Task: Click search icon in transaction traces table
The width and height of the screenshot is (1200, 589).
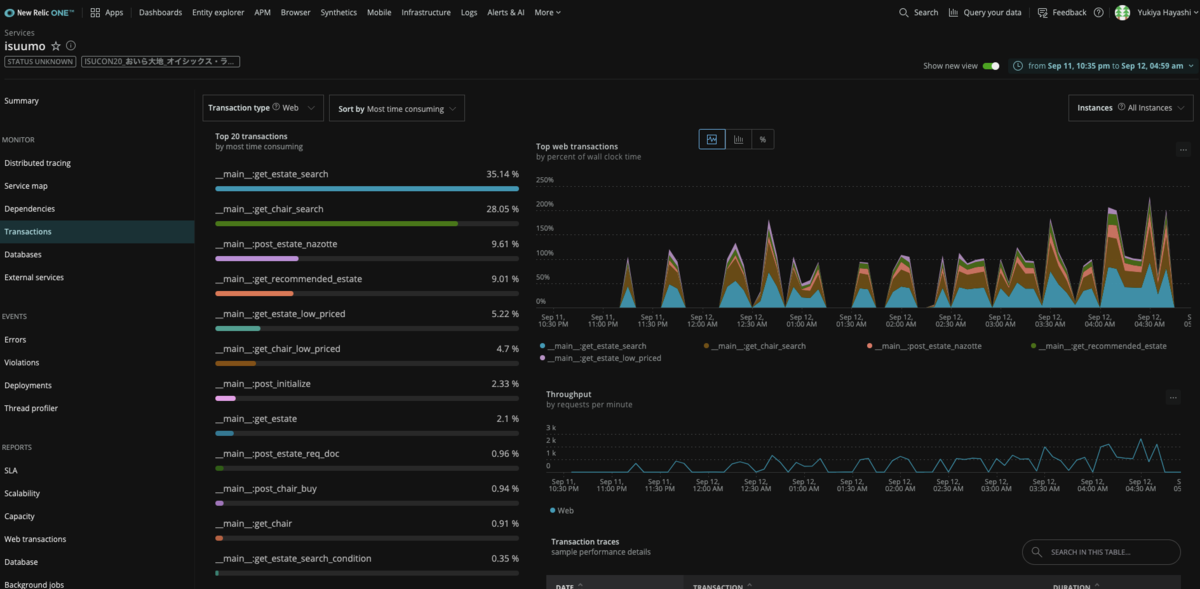Action: (1037, 552)
